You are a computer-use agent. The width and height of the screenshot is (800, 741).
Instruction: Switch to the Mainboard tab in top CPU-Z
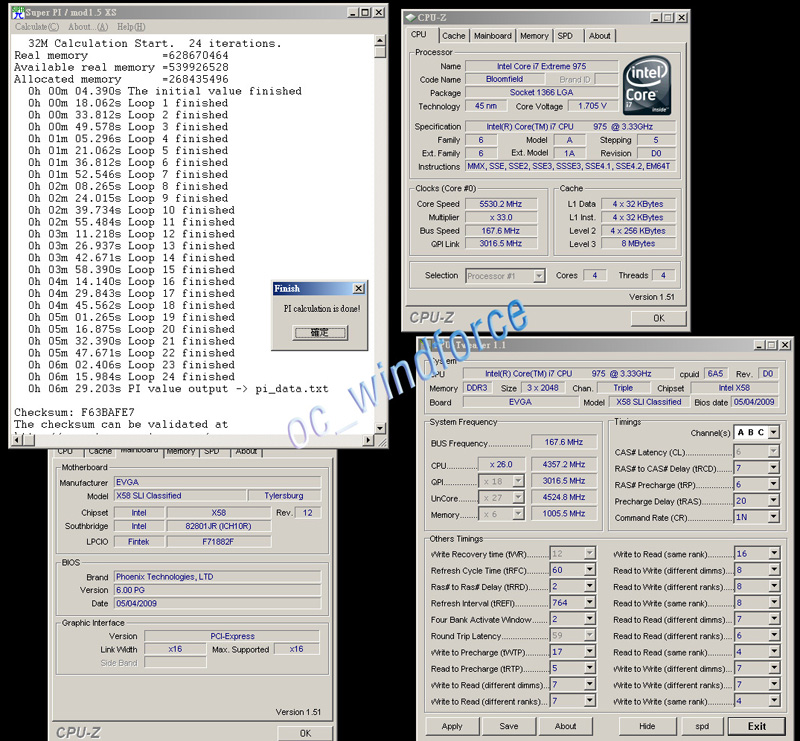(493, 36)
